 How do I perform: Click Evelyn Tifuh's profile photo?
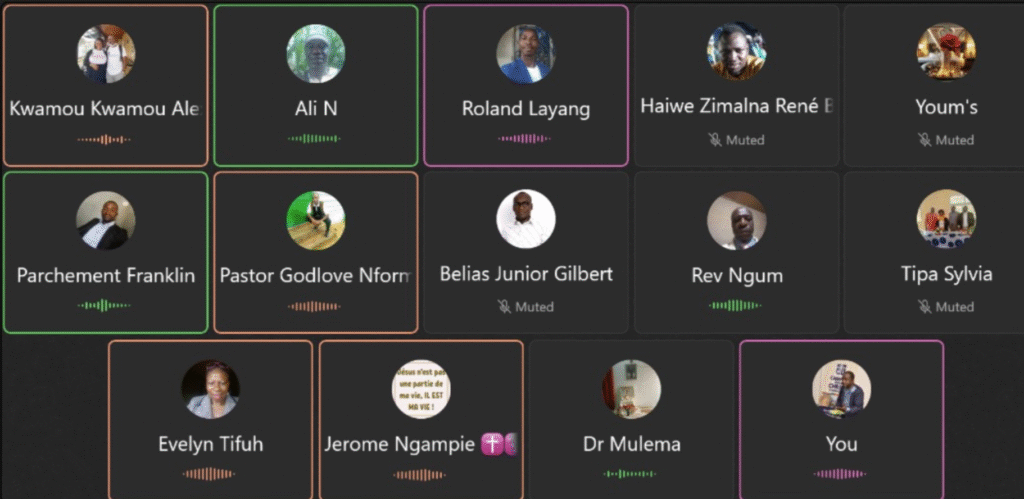(x=210, y=389)
